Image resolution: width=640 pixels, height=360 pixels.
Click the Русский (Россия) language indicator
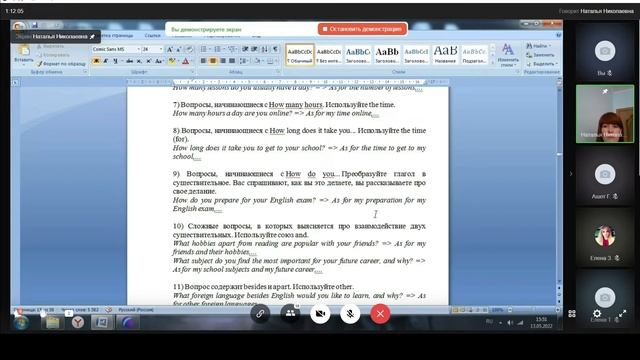point(136,310)
